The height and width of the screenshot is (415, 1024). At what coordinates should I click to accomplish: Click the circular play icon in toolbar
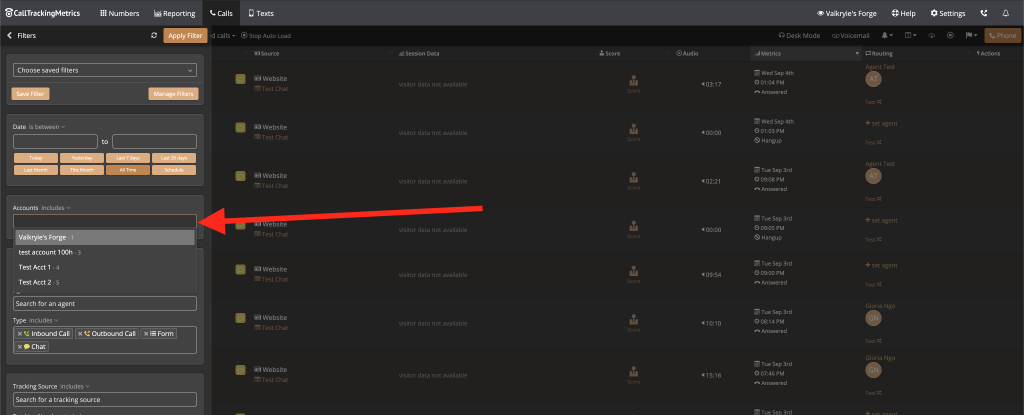pos(950,35)
